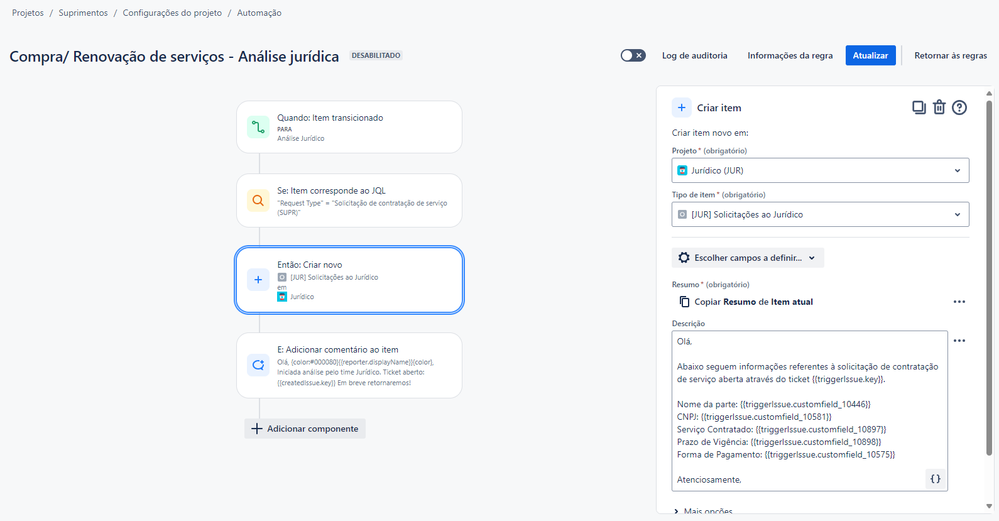
Task: Open Configurações do projeto breadcrumb
Action: tap(173, 13)
